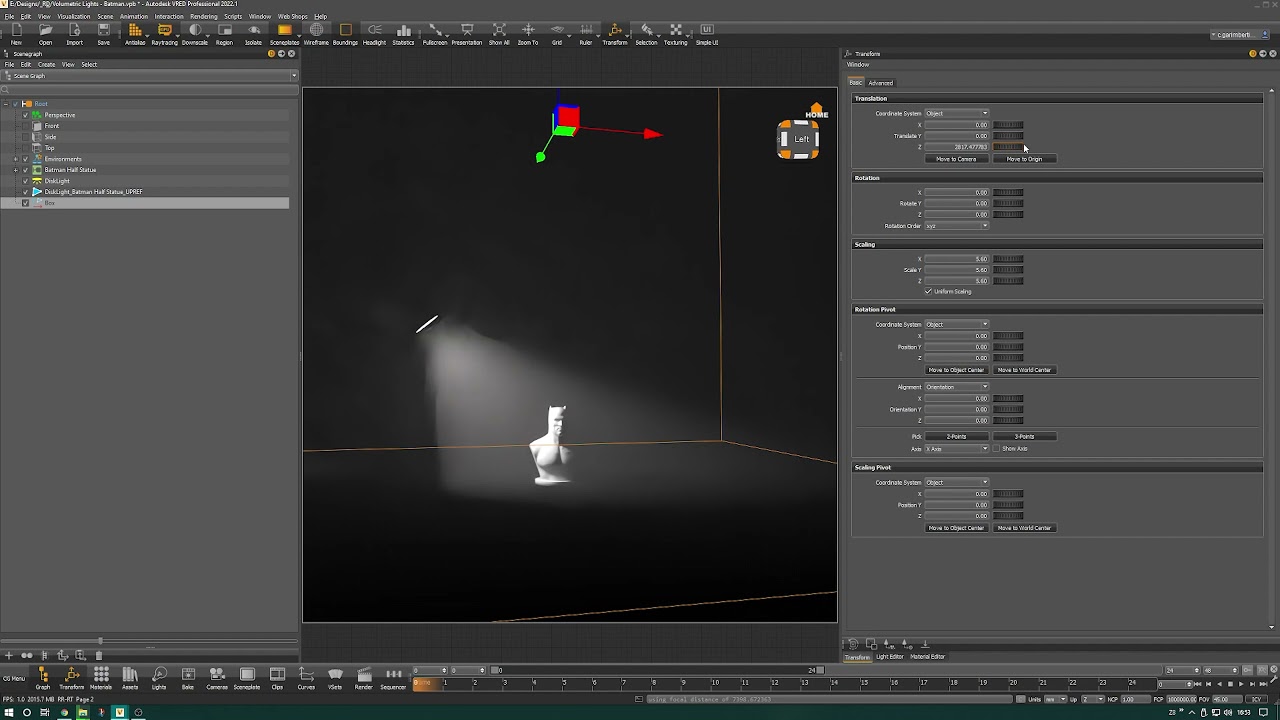Click the New scene toolbar icon

[x=16, y=34]
